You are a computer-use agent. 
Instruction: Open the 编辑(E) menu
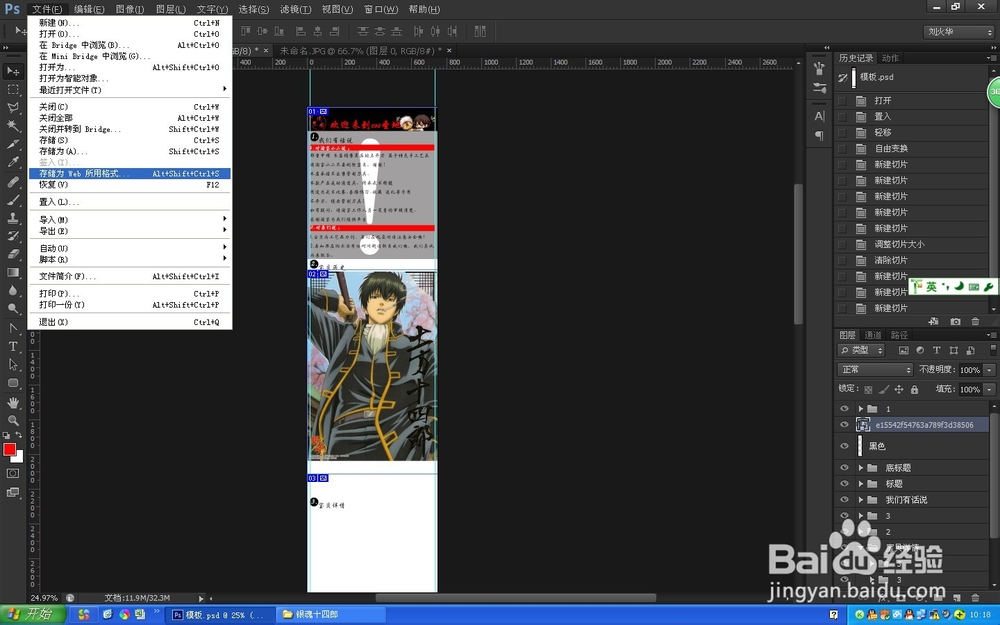click(x=89, y=9)
